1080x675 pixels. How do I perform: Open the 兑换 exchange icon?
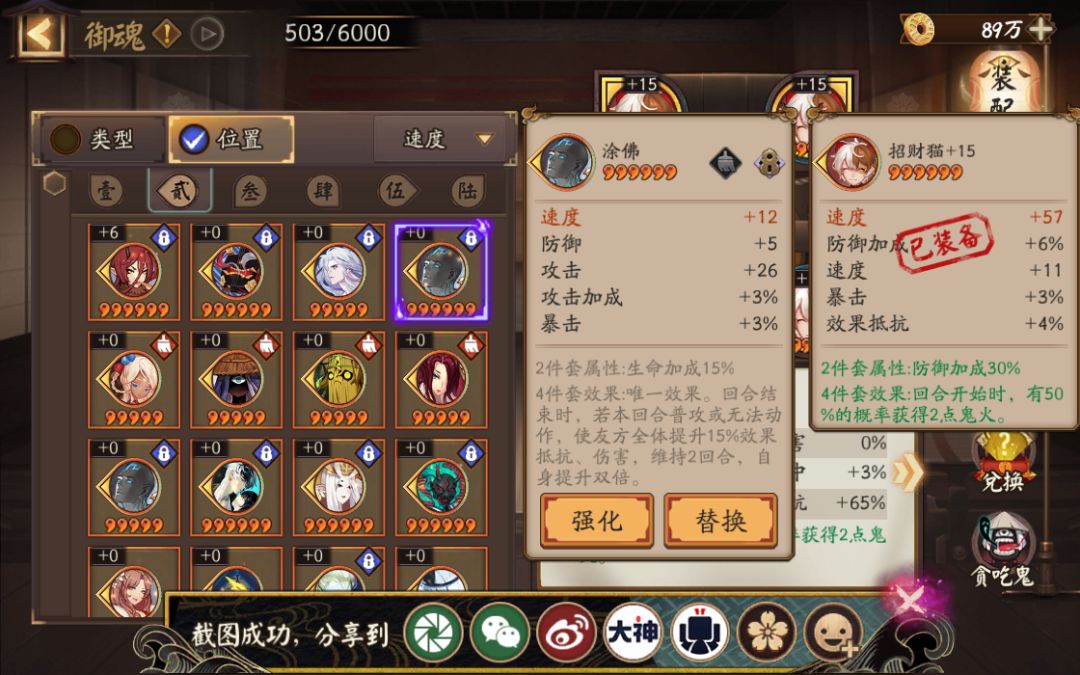coord(1003,461)
